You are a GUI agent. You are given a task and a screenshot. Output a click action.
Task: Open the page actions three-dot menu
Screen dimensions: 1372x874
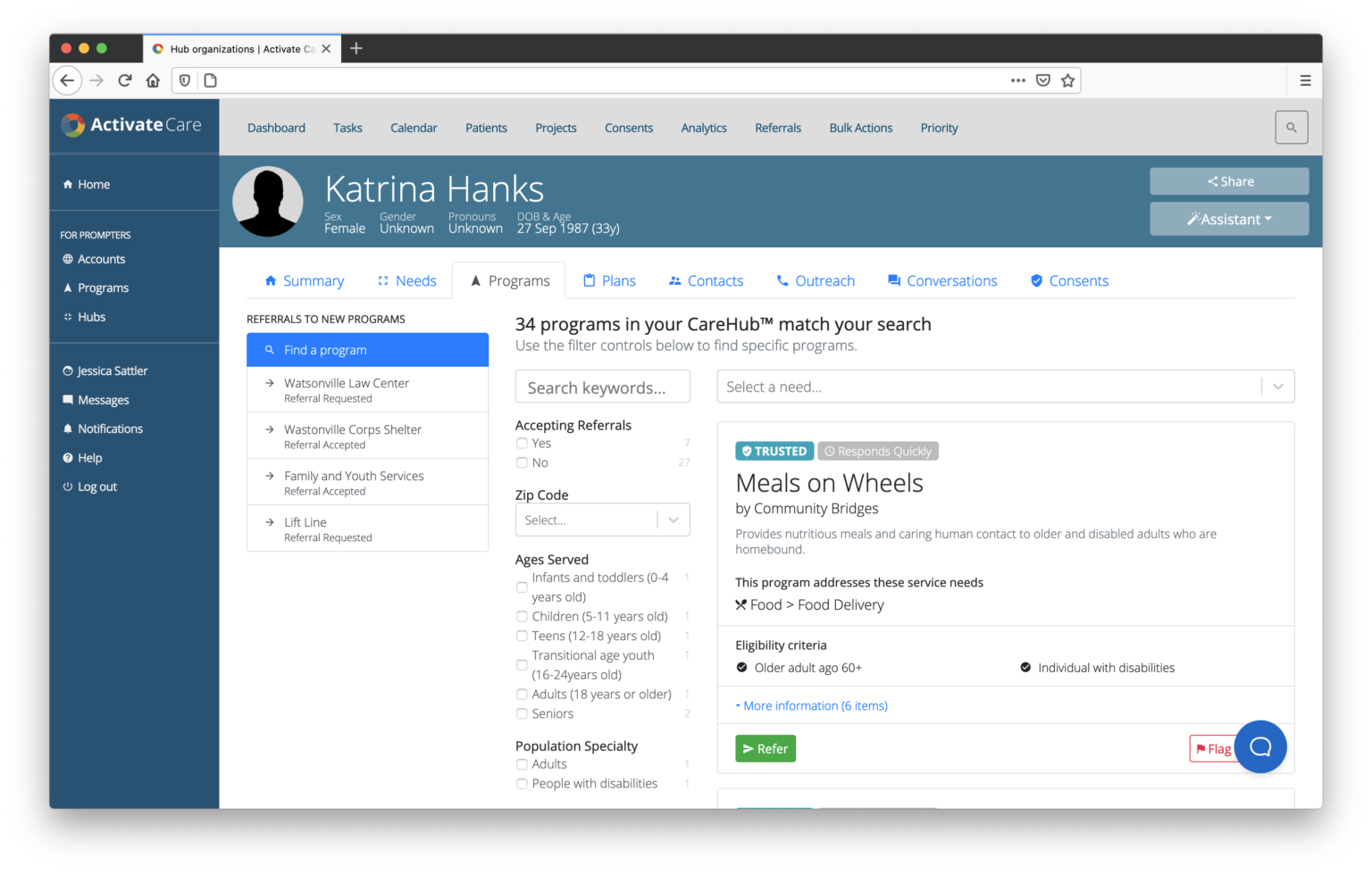[1017, 80]
